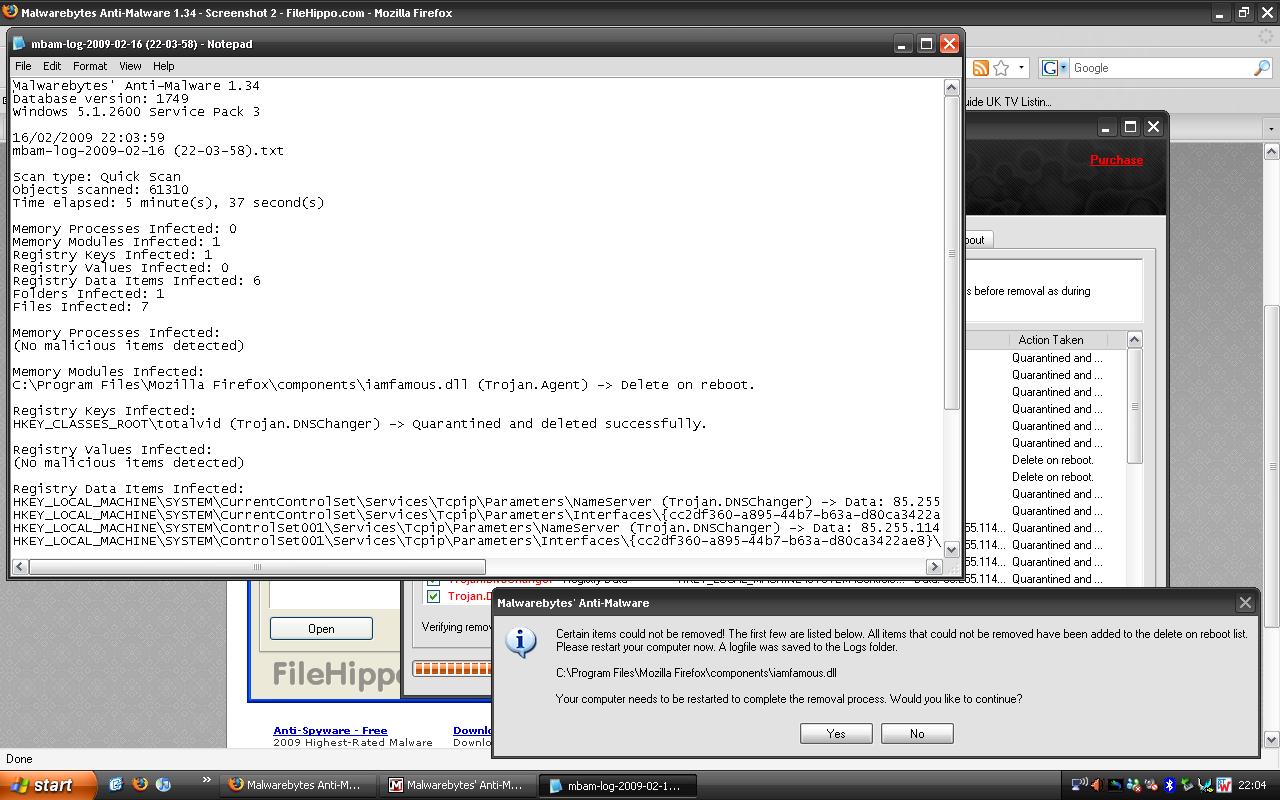
Task: Click inside the Google search field
Action: click(x=1160, y=68)
